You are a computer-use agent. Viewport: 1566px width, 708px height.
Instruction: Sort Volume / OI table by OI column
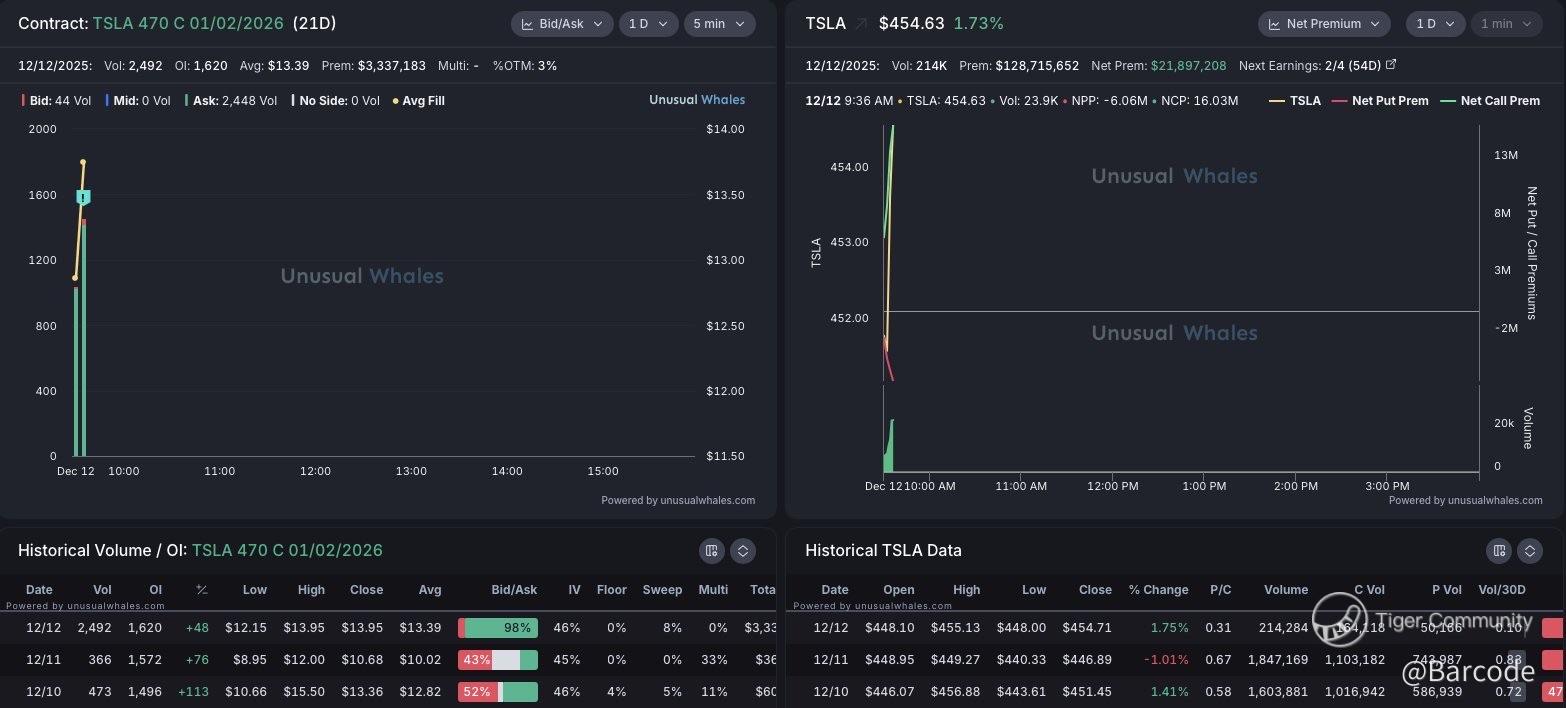(x=156, y=590)
